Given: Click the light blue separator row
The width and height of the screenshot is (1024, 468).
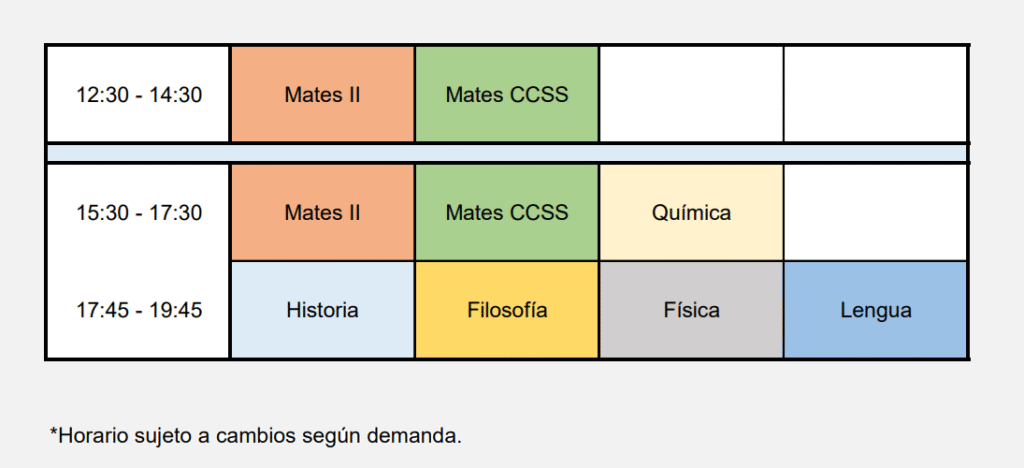Looking at the screenshot, I should (507, 153).
